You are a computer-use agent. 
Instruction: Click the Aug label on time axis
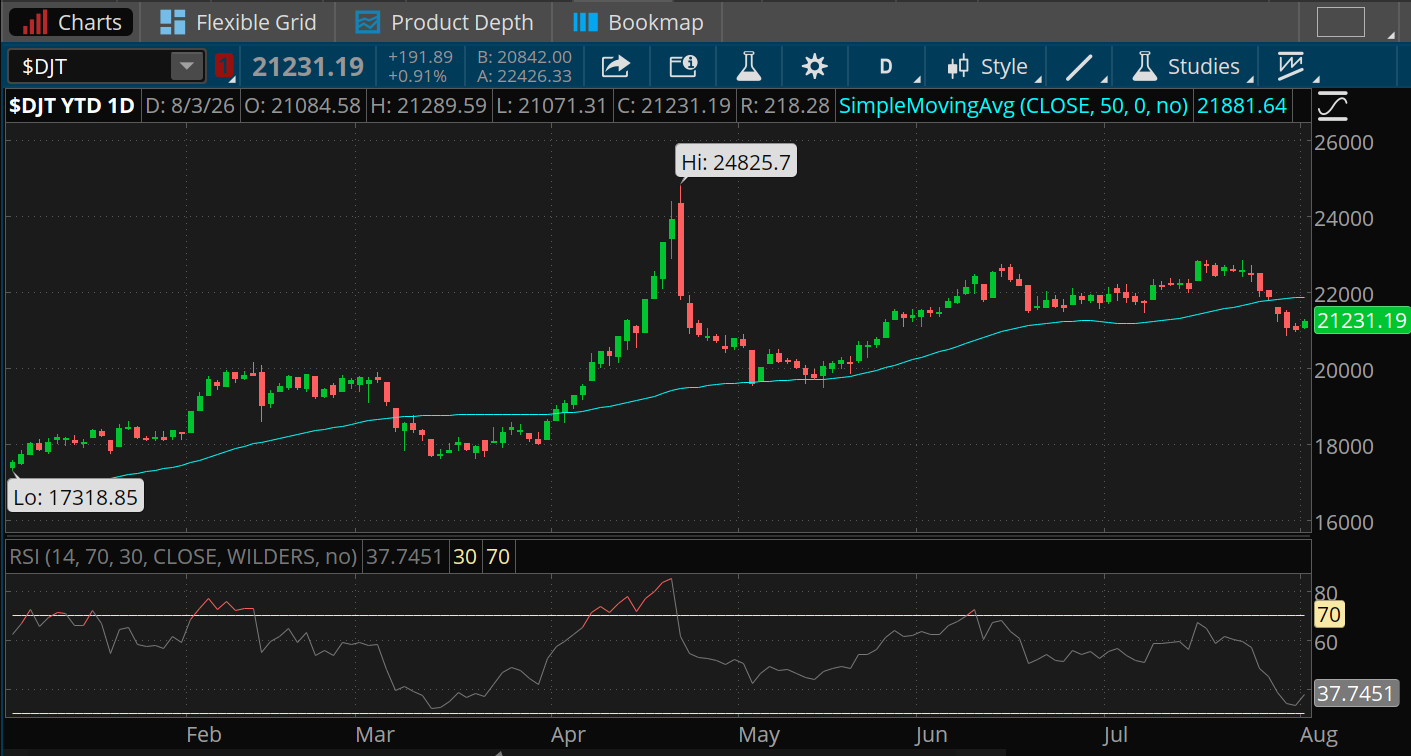1319,736
